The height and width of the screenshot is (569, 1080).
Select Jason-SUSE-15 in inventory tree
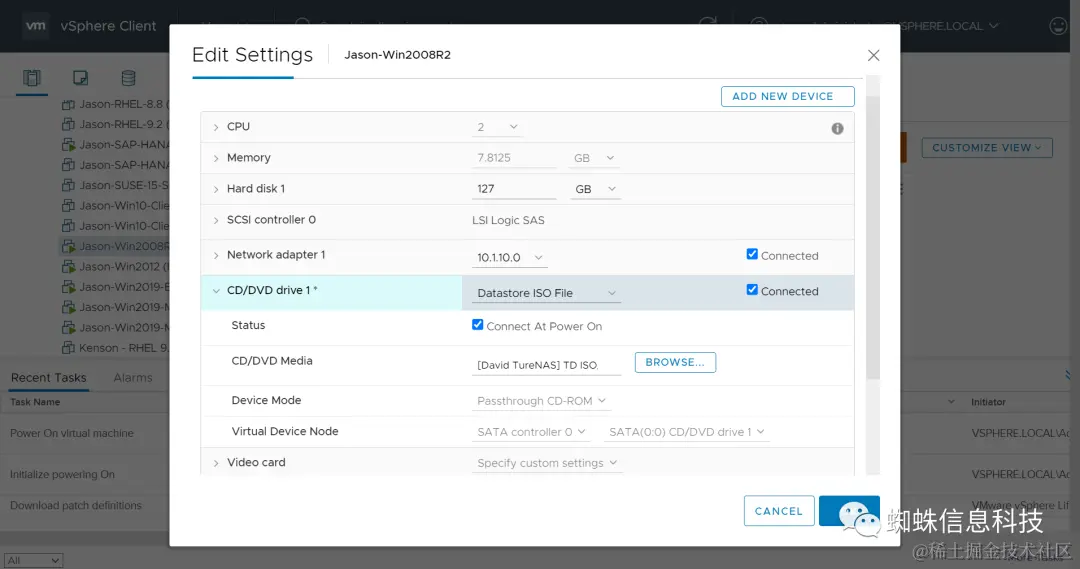click(123, 185)
